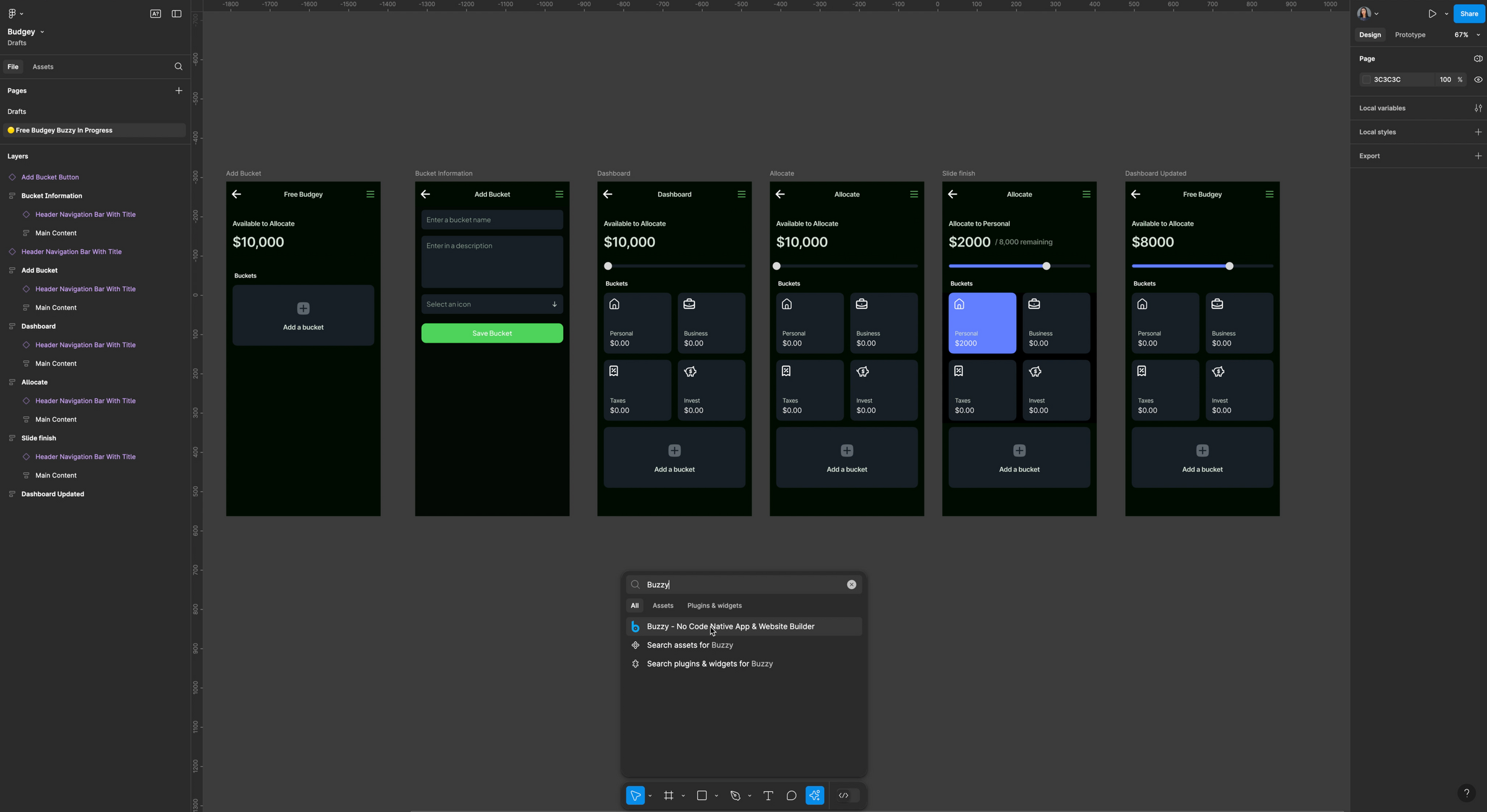Open the Figma main menu
1487x812 pixels.
[x=13, y=13]
